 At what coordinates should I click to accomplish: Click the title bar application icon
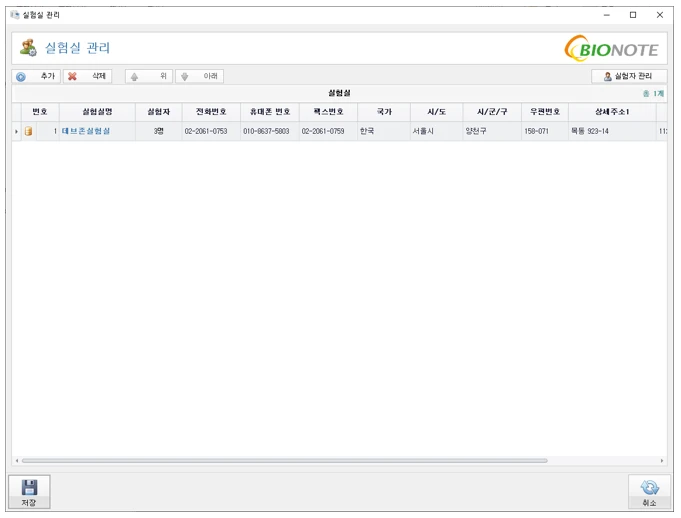(x=15, y=15)
